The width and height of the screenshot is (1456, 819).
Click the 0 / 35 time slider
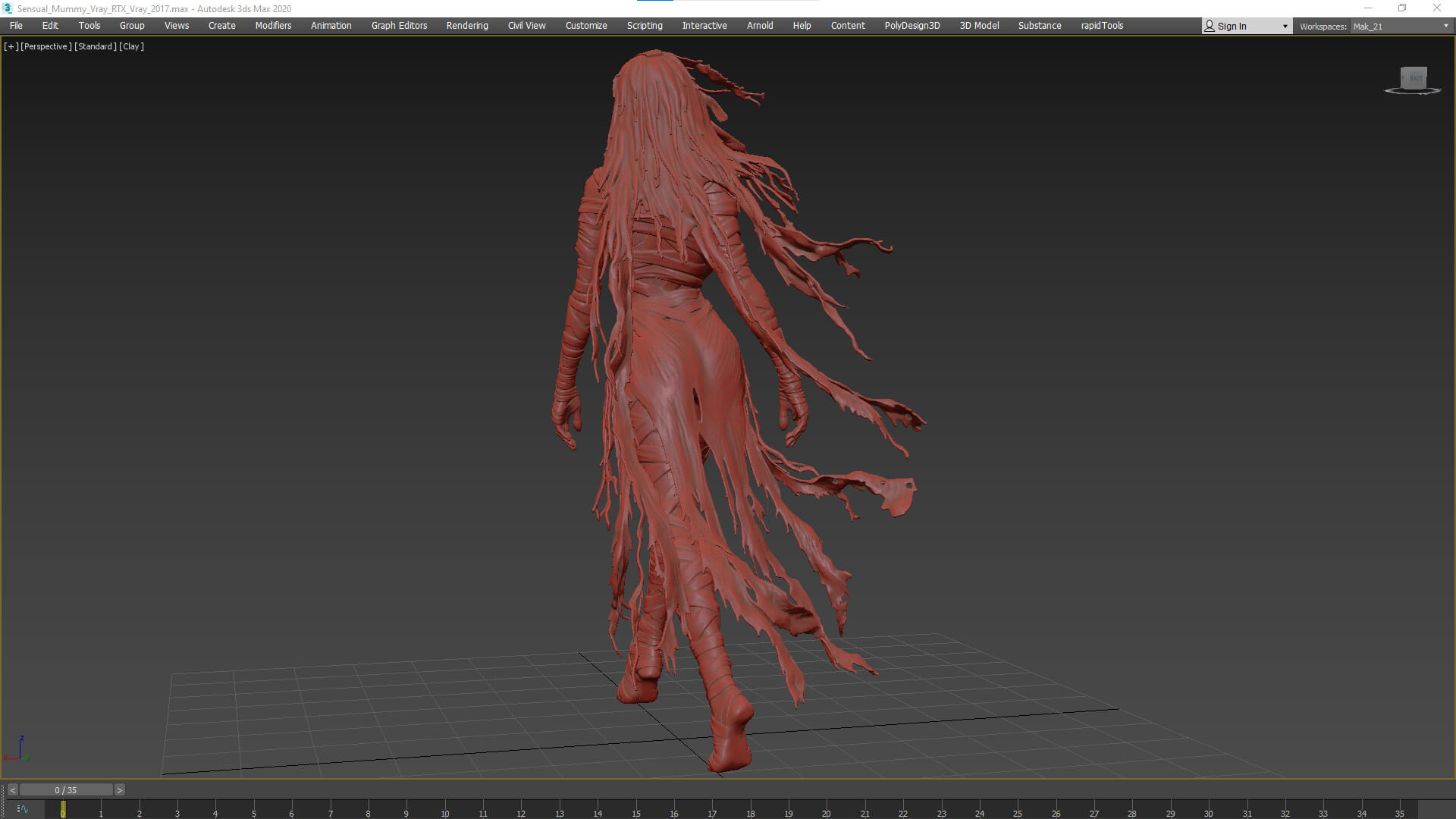[66, 790]
